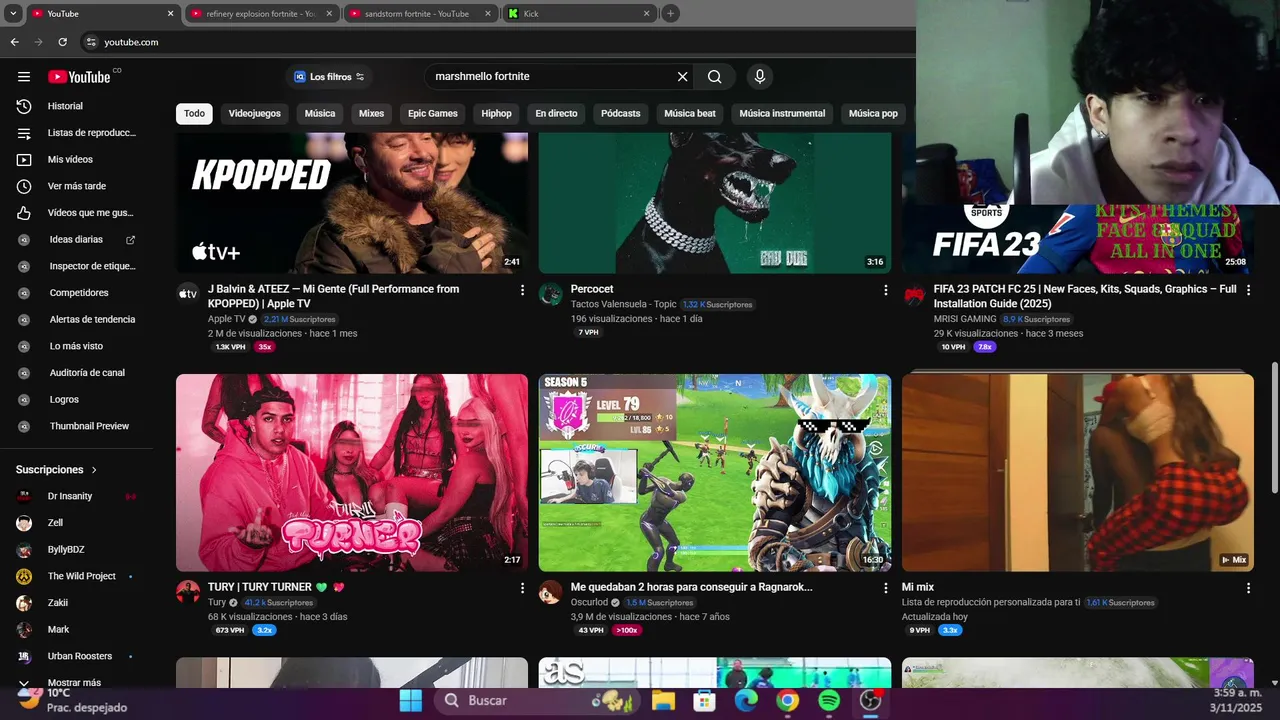The image size is (1280, 720).
Task: Switch to the Kick browser tab
Action: [x=580, y=14]
